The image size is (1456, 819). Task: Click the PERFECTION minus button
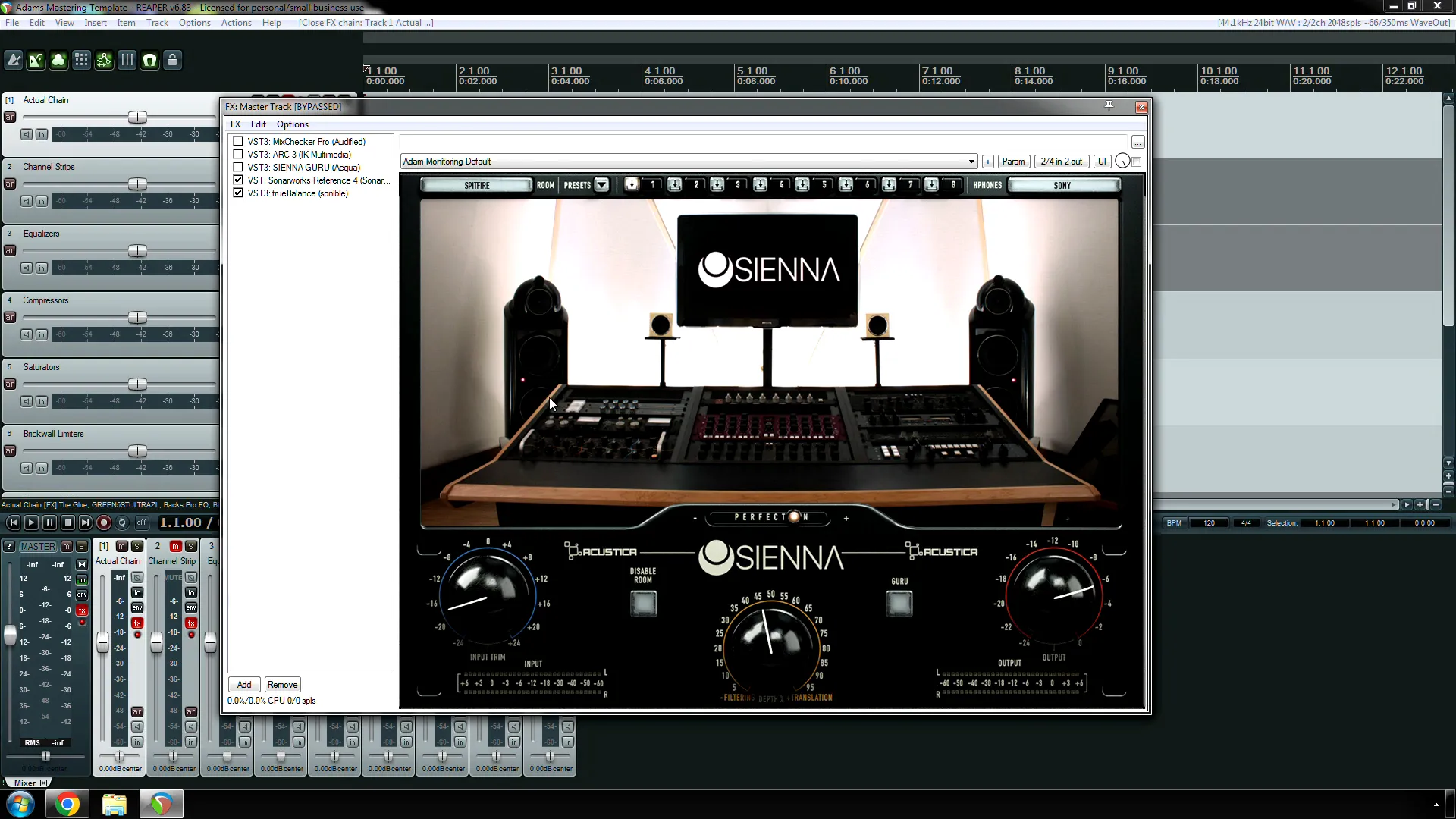695,519
